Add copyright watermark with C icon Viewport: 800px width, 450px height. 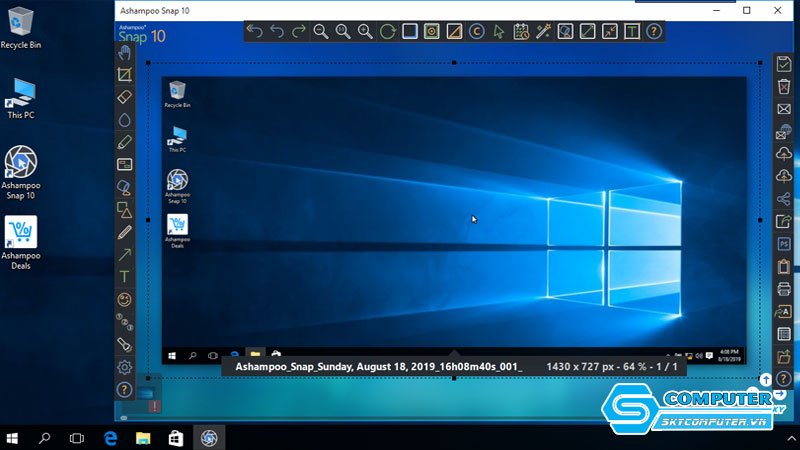(x=476, y=31)
